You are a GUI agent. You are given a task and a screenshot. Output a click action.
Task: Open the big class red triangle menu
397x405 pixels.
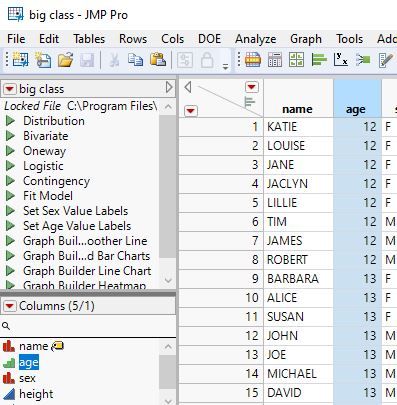point(9,89)
